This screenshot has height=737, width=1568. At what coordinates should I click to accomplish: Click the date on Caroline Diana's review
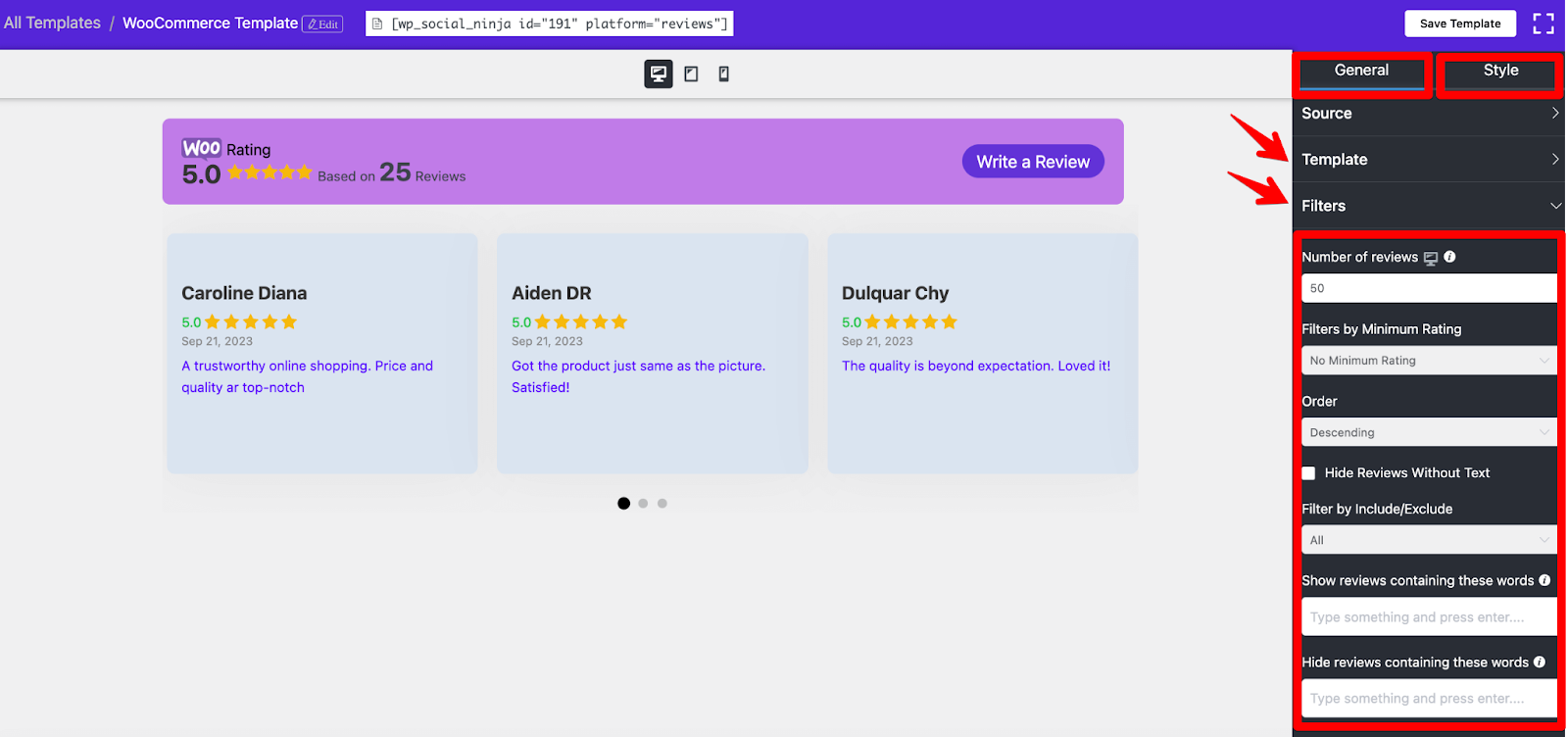pos(217,342)
